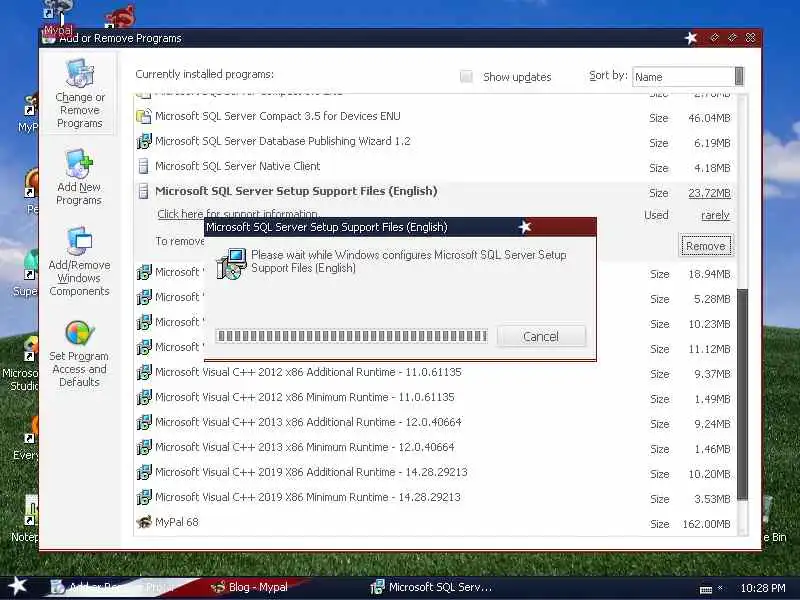Switch to Microsoft SQL Serv... taskbar item
Screen dimensions: 800x600
pos(432,587)
